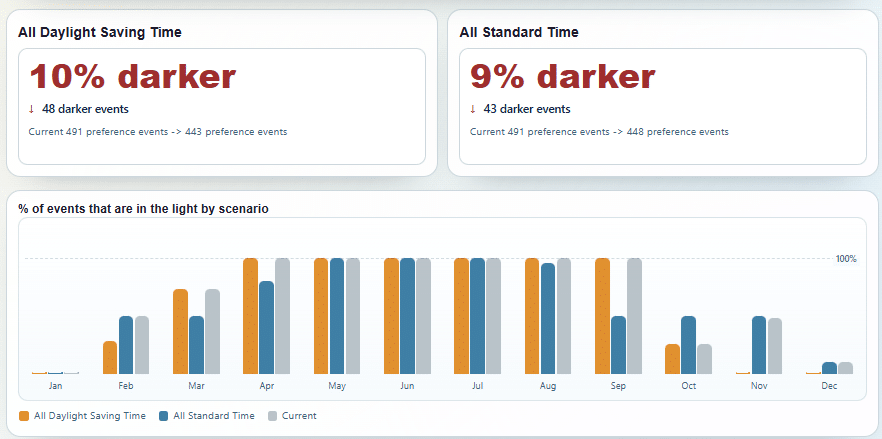882x439 pixels.
Task: Click the gray March Current bar
Action: click(x=213, y=332)
